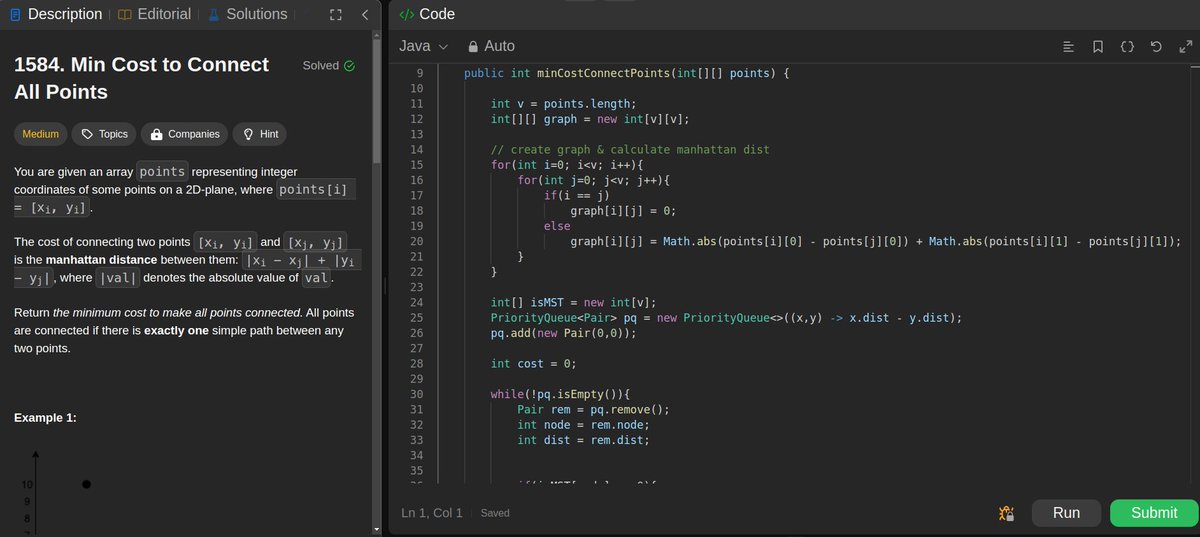
Task: Reset code with the undo arrow icon
Action: tap(1156, 46)
